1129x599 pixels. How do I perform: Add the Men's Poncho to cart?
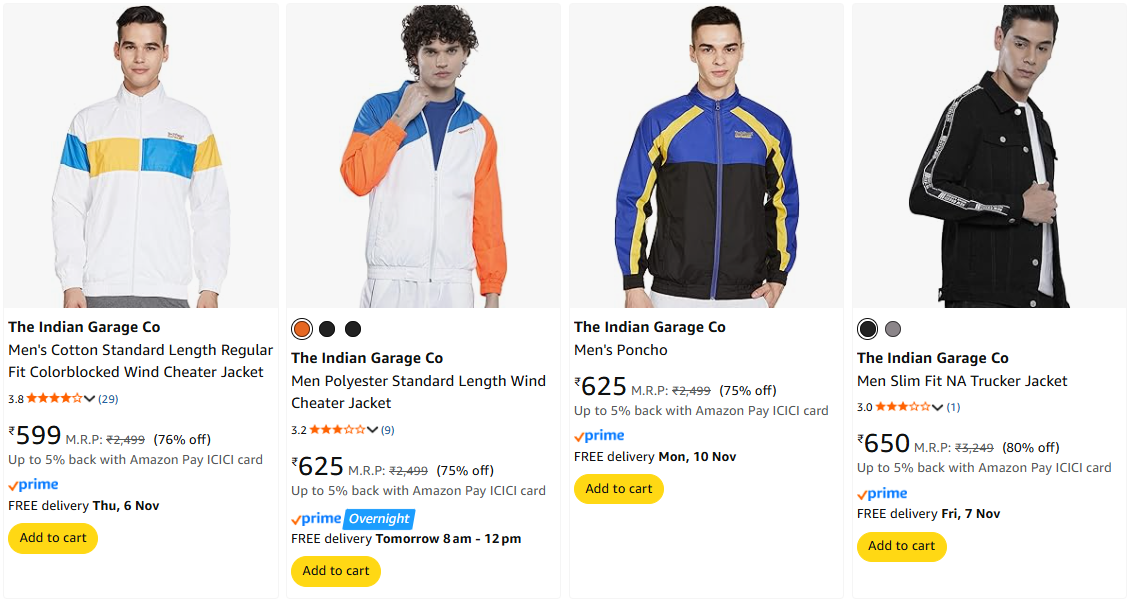point(618,489)
